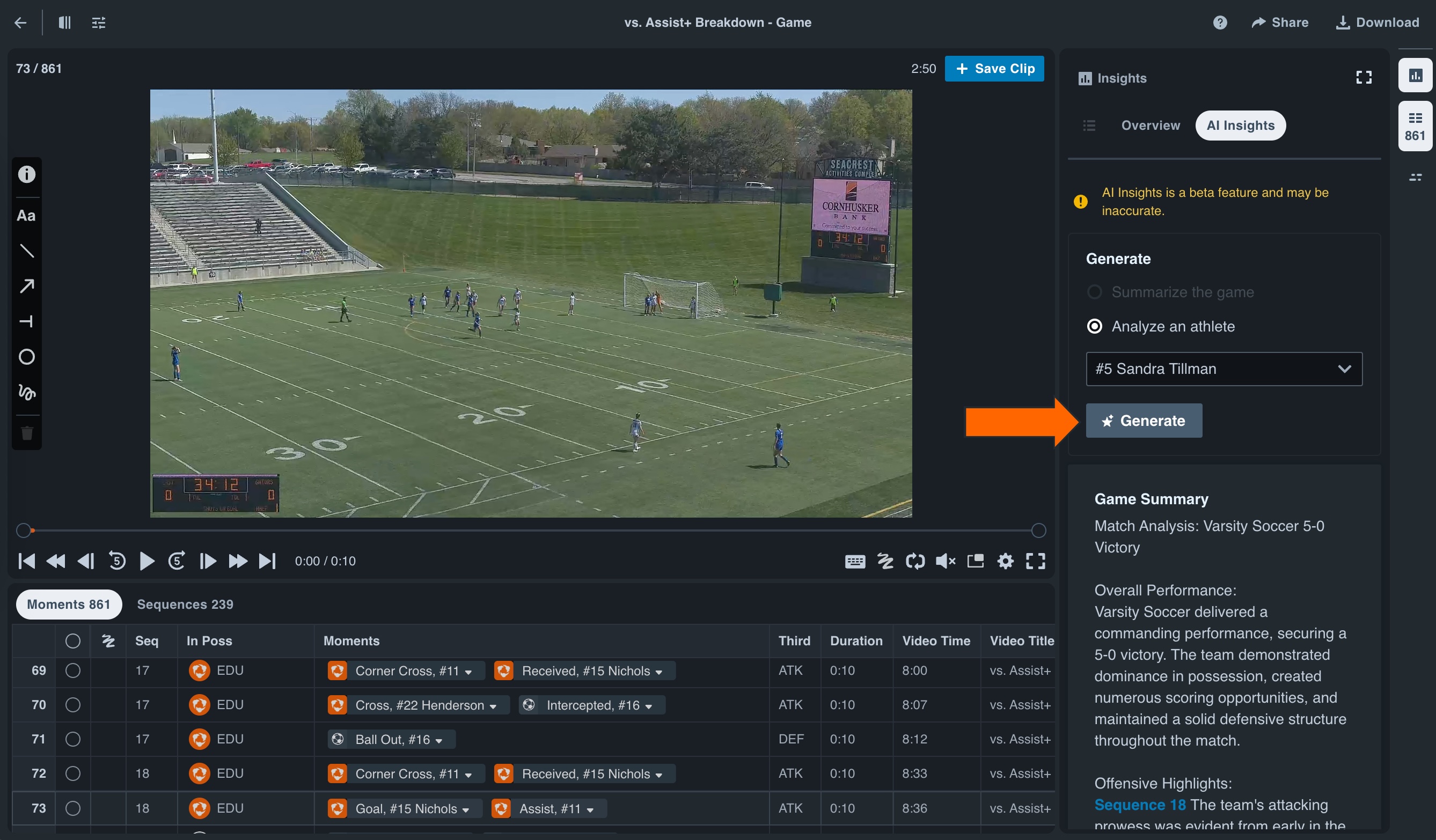Screen dimensions: 1436x840
Task: Click the Save Clip button
Action: point(994,68)
